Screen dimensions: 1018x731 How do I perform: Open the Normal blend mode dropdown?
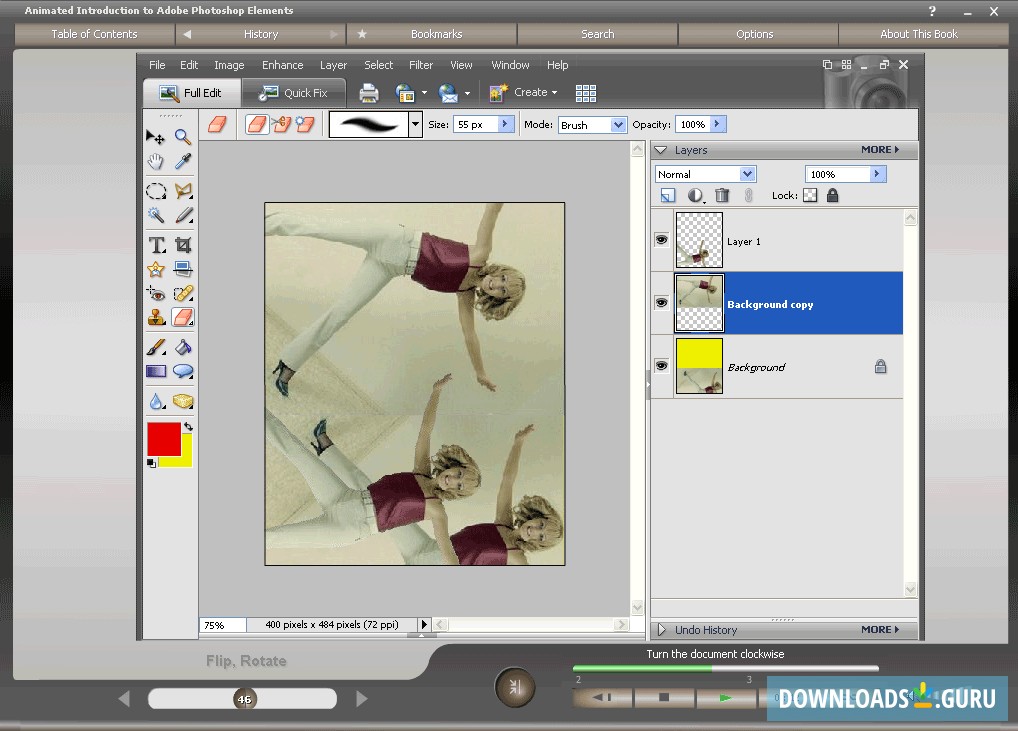747,174
